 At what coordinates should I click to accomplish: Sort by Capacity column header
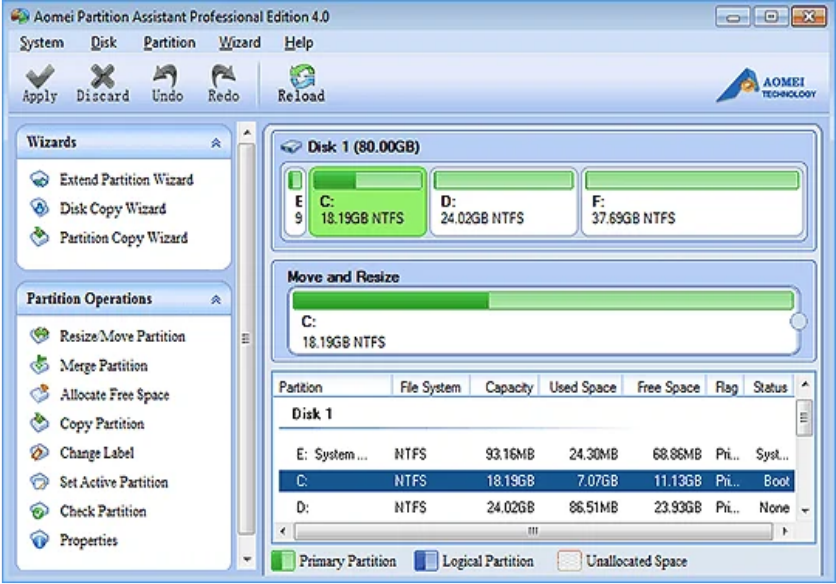(505, 387)
